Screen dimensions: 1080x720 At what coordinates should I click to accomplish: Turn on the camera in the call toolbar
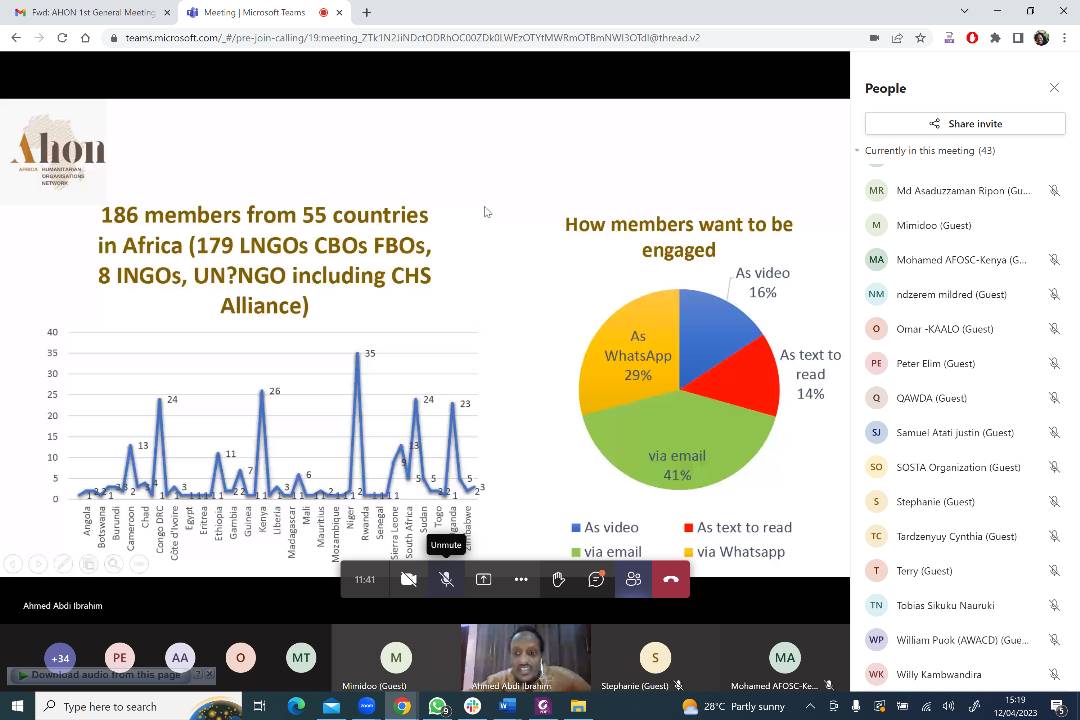pos(408,579)
